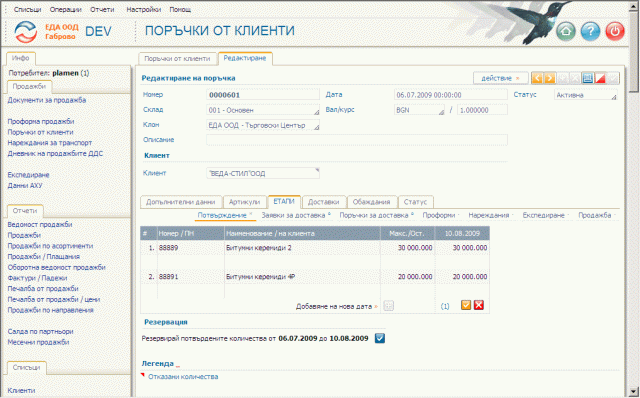This screenshot has height=398, width=640.
Task: Click the red X delete date icon
Action: [479, 305]
